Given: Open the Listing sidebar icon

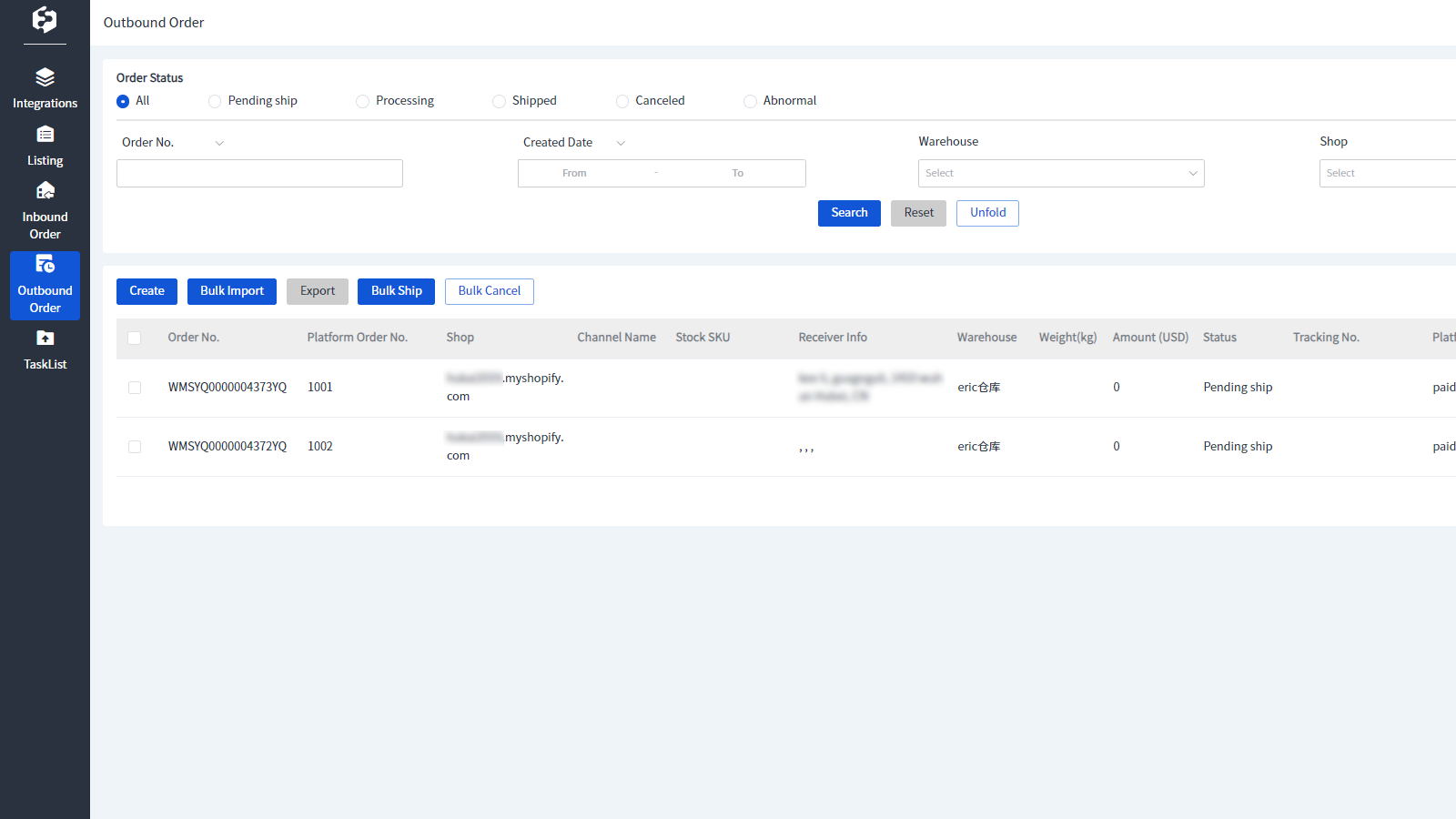Looking at the screenshot, I should click(x=45, y=135).
